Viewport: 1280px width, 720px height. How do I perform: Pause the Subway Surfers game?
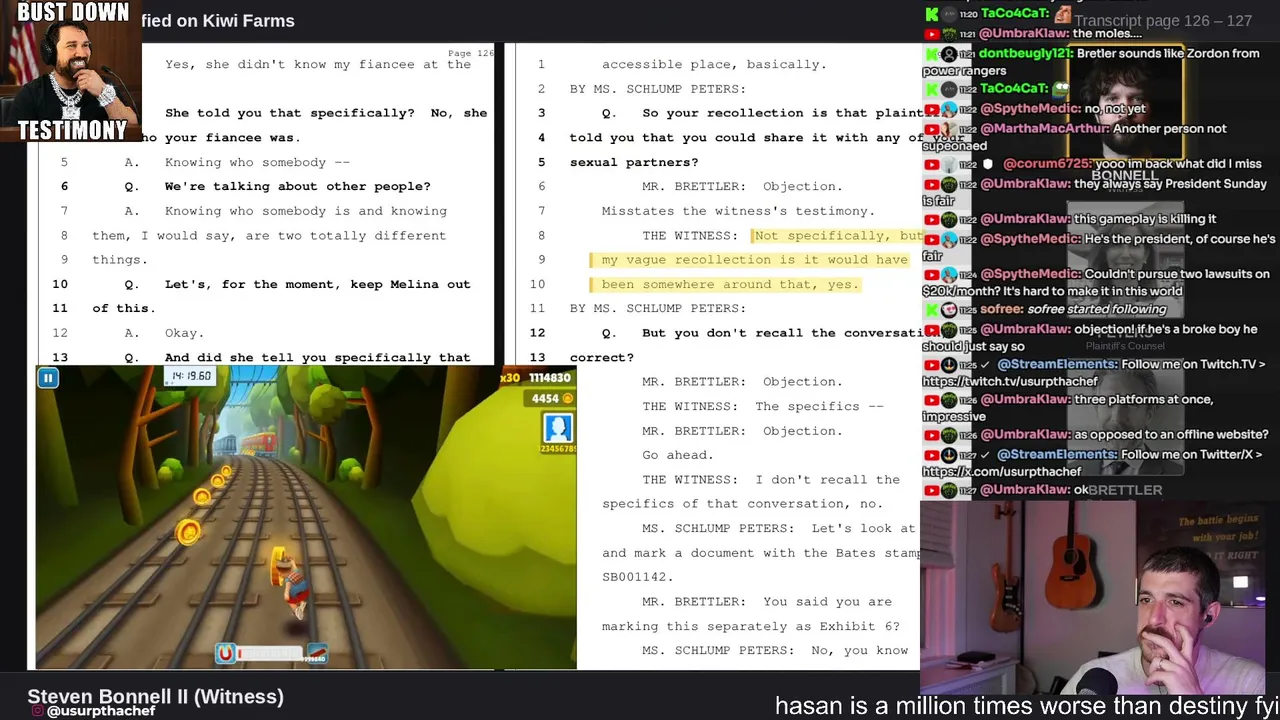point(47,378)
